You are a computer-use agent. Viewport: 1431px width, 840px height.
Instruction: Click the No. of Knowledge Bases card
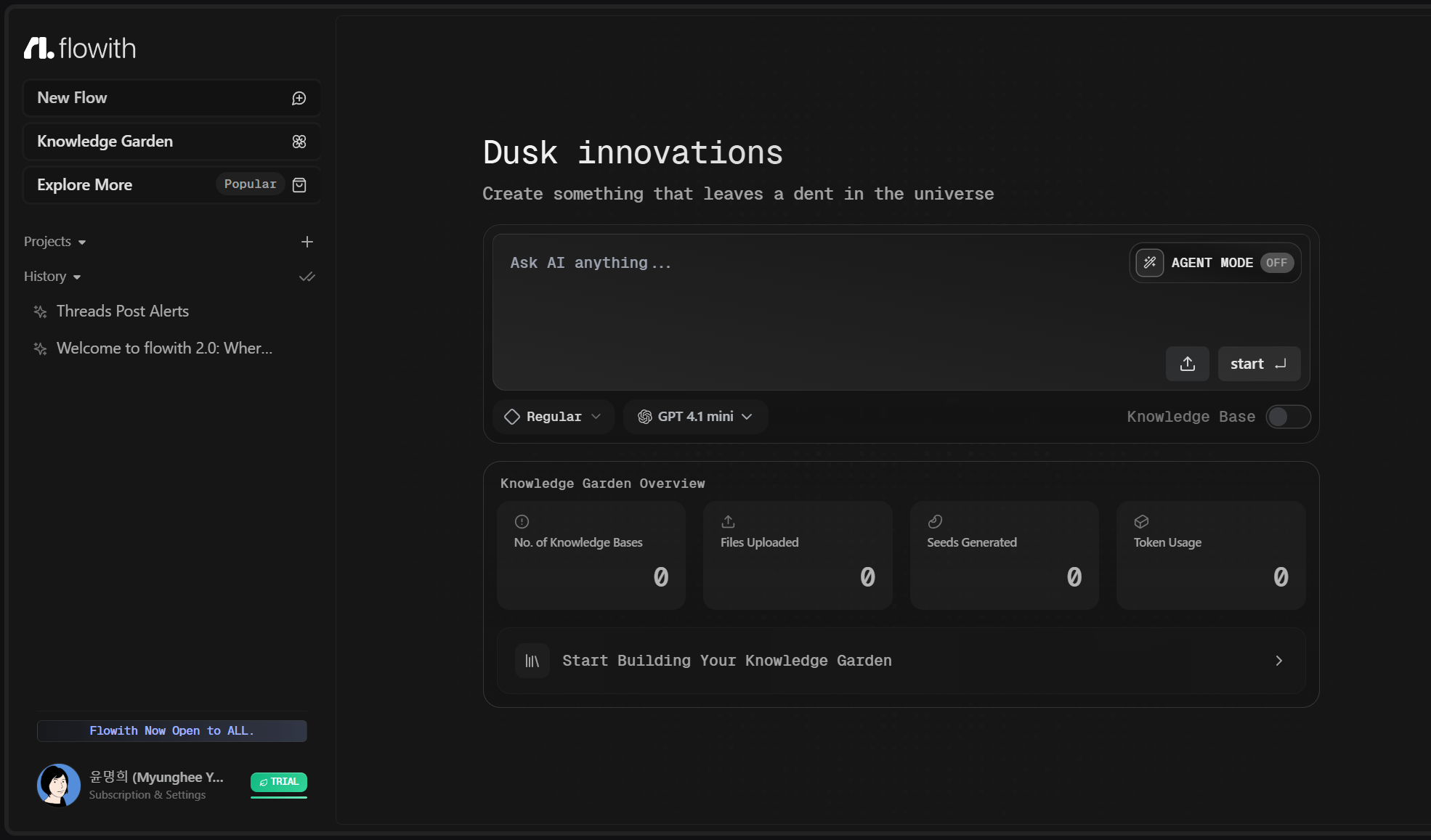(591, 555)
